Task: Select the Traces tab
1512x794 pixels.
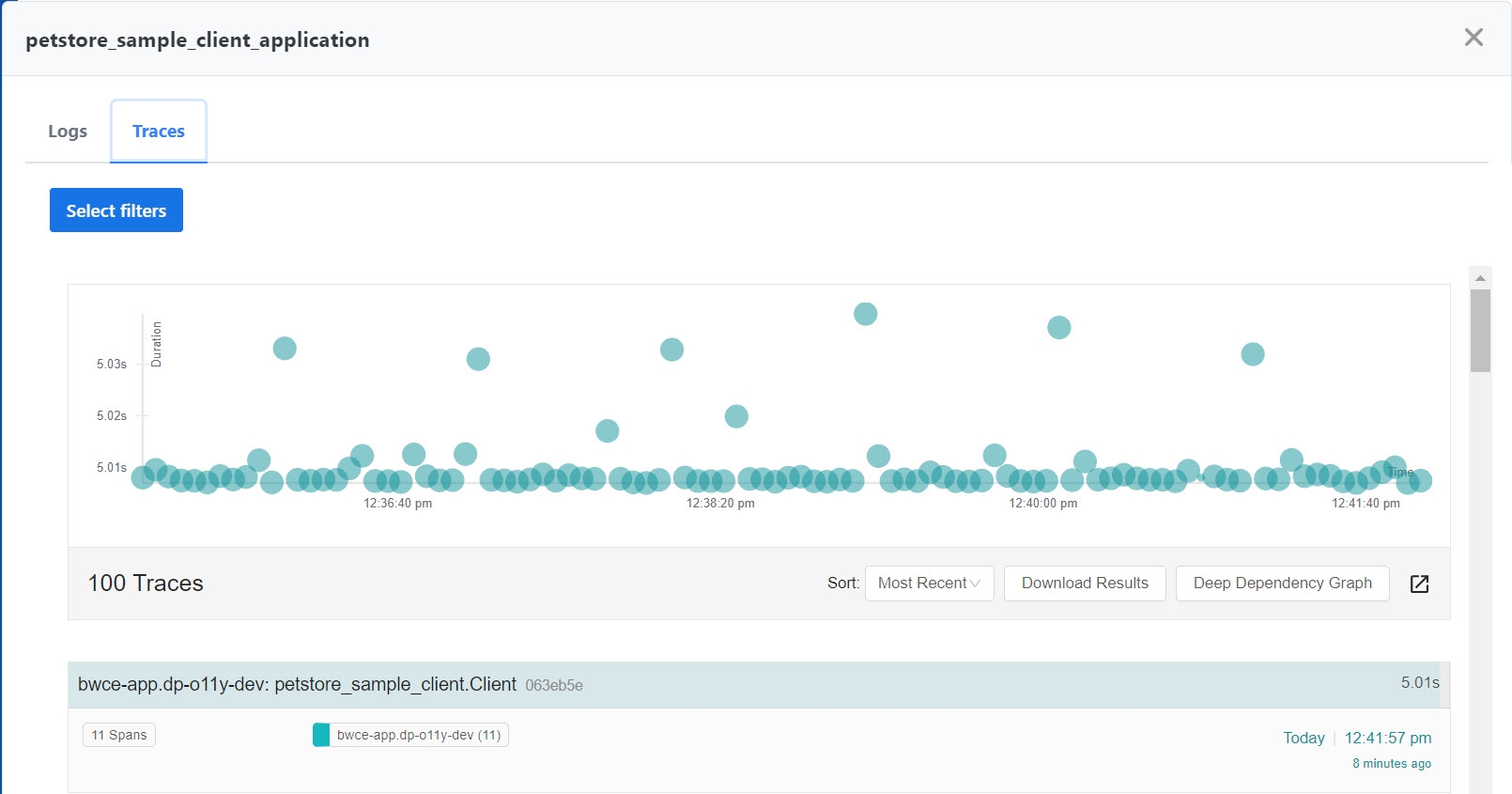Action: click(x=159, y=132)
